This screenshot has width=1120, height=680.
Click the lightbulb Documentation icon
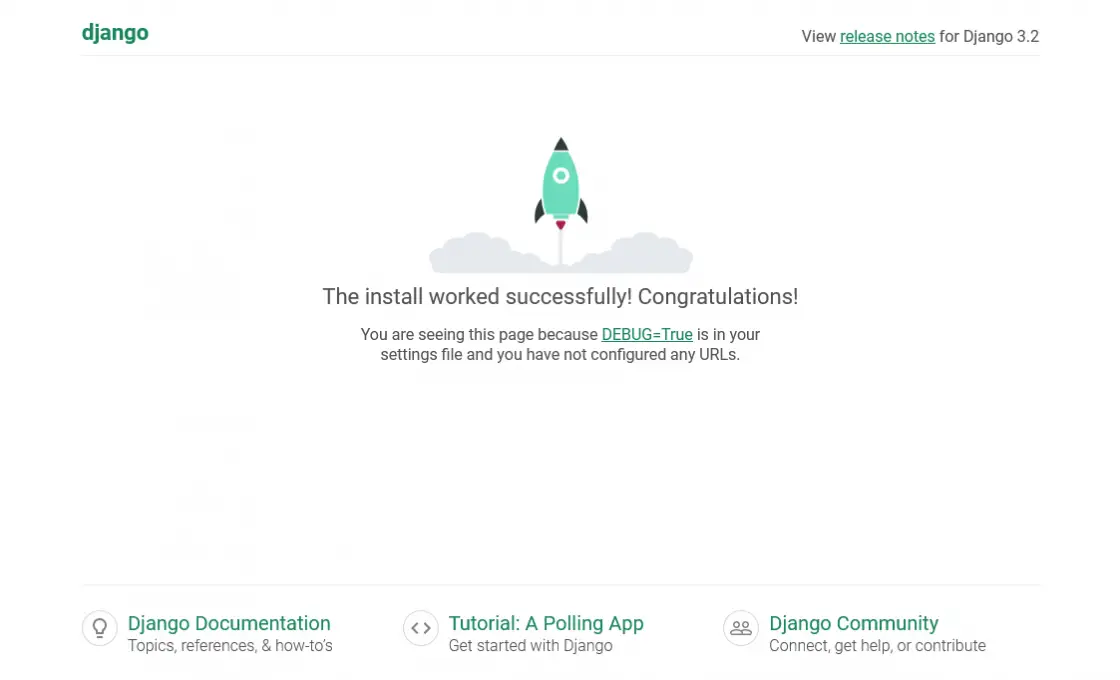100,629
